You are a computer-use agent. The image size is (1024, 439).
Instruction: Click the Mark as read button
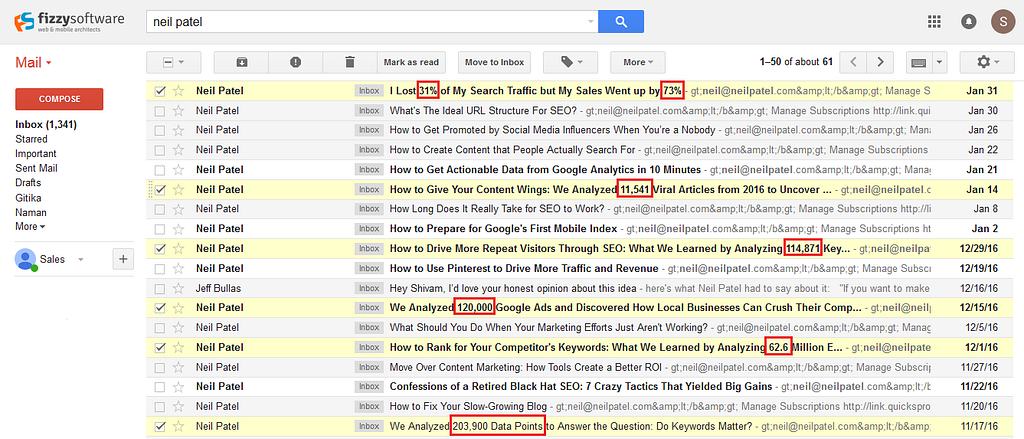pos(411,62)
